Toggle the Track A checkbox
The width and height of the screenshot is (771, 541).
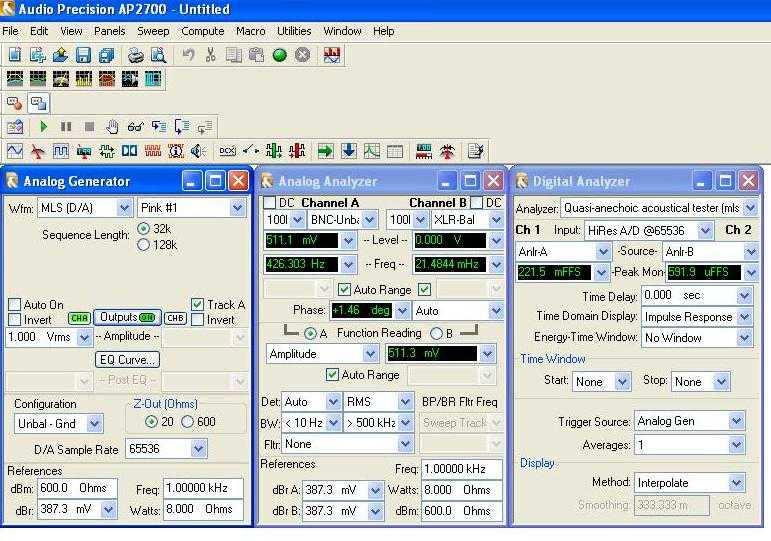tap(197, 304)
